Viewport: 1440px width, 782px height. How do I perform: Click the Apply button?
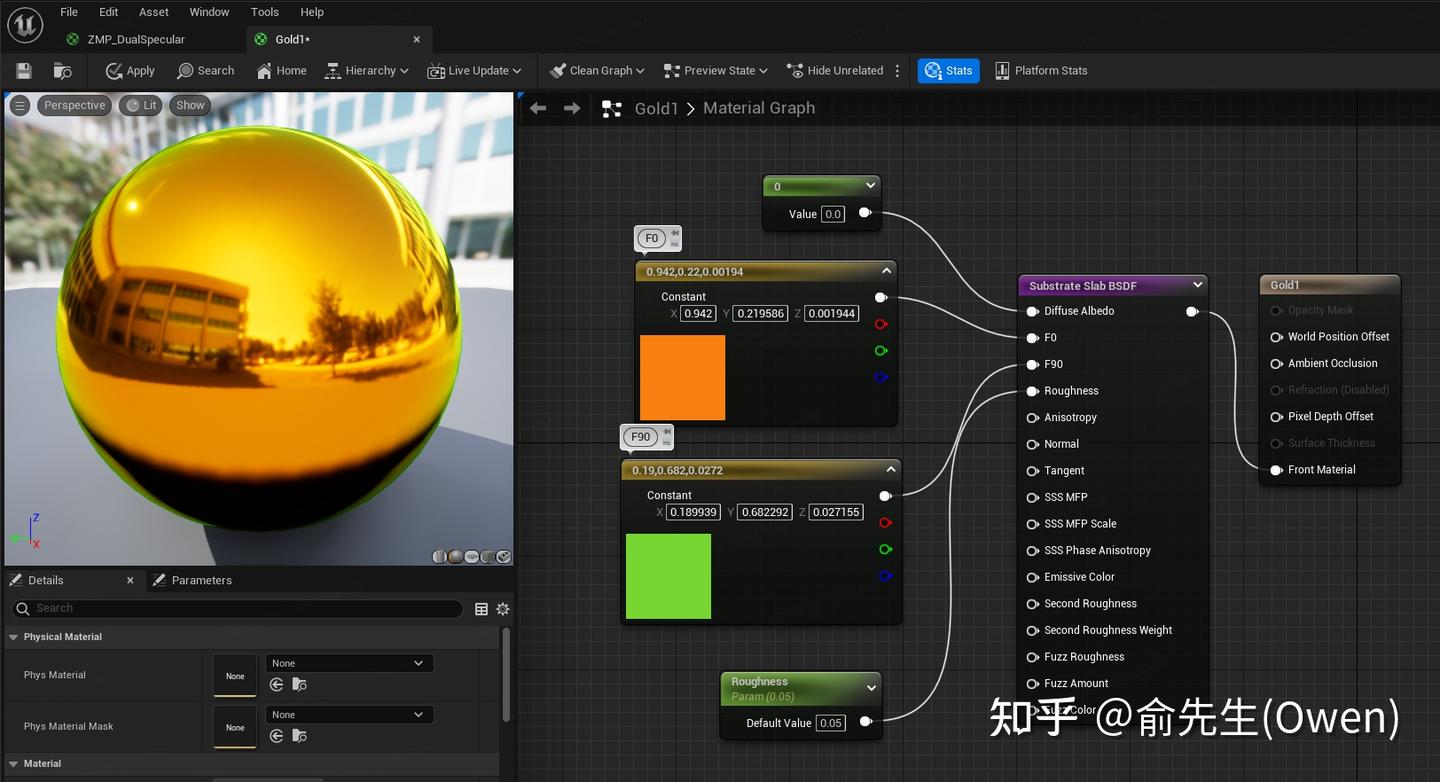[130, 71]
